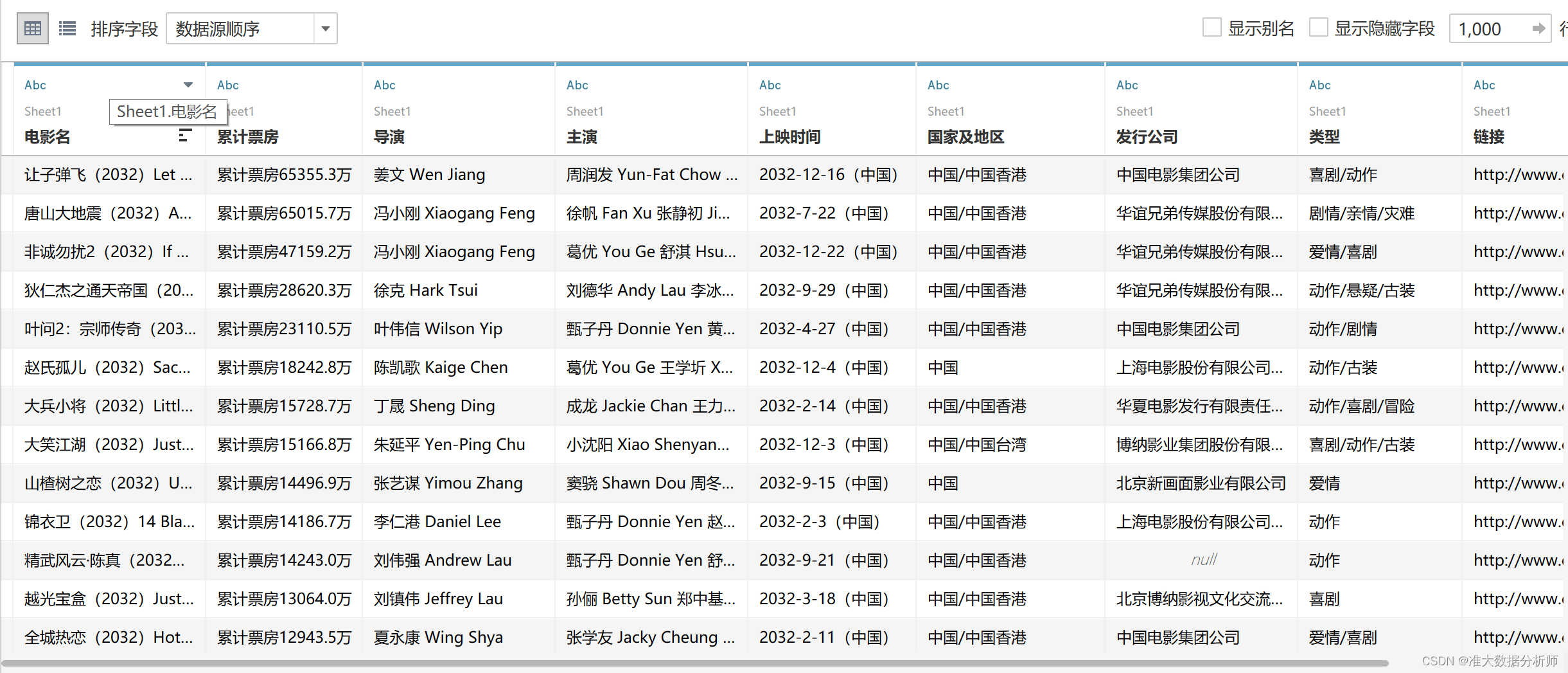Change data type Abc of 链接 column
Viewport: 1568px width, 673px height.
[x=1484, y=85]
